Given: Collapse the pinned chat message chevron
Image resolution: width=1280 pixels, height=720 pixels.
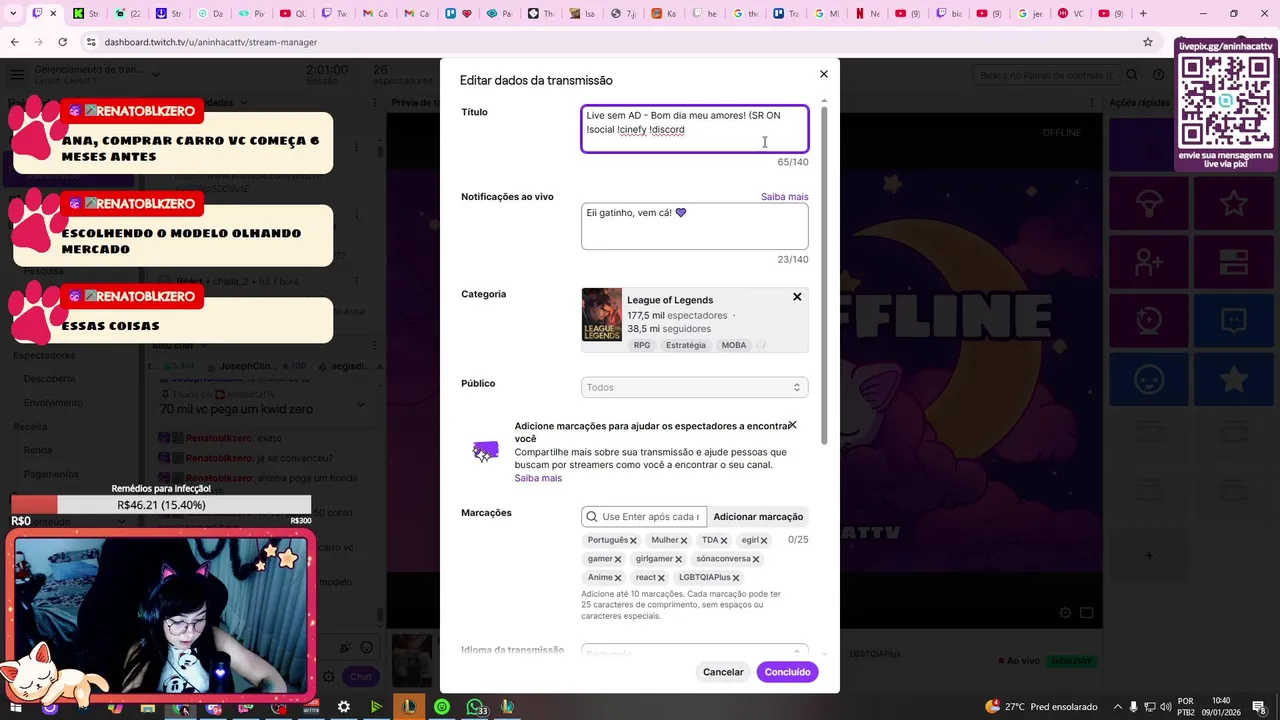Looking at the screenshot, I should click(361, 404).
